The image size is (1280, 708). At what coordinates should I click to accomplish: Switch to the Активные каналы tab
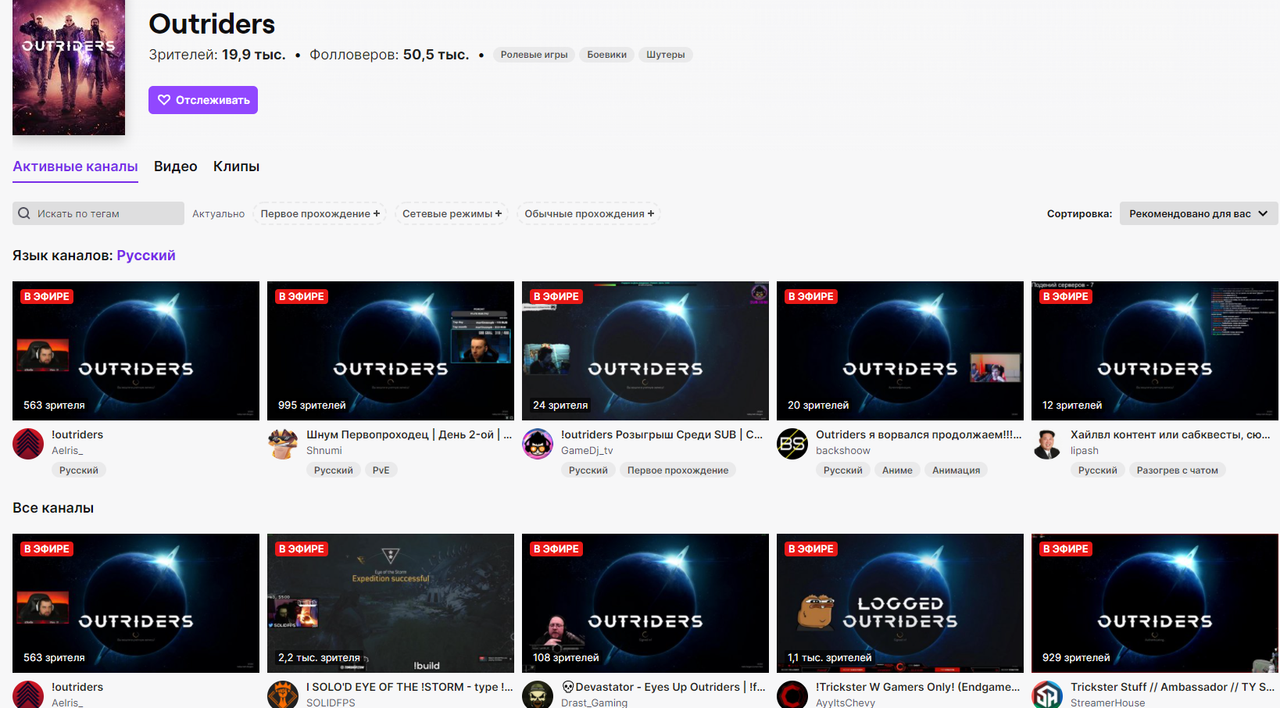pyautogui.click(x=75, y=167)
